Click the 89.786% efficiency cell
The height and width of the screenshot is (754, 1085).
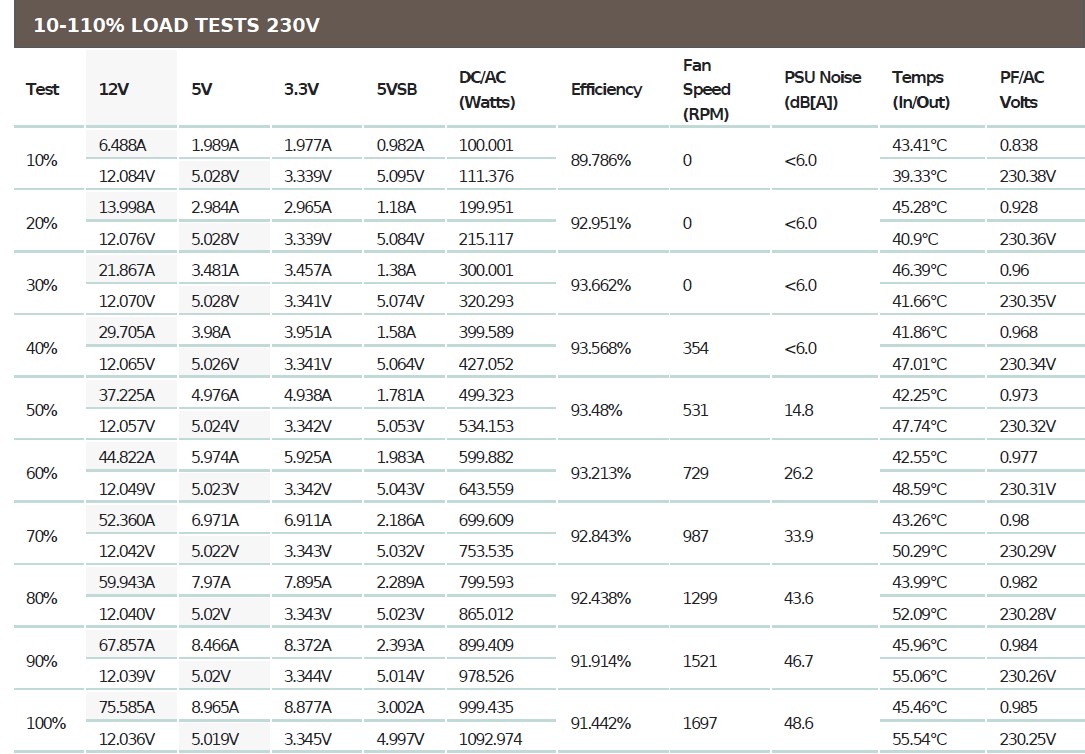(x=601, y=160)
